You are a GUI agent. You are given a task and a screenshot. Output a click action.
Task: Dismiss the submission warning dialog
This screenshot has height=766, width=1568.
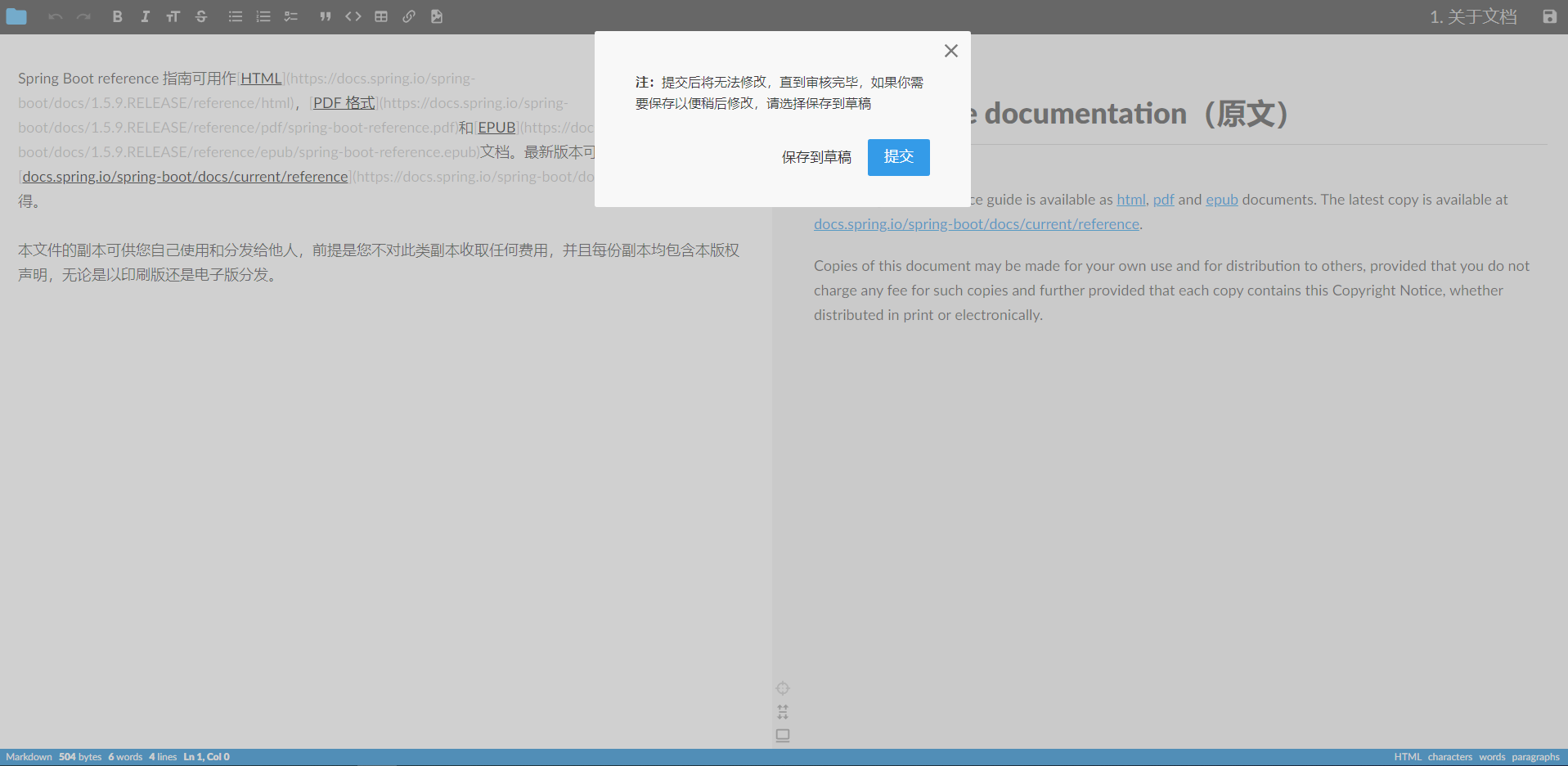point(950,50)
